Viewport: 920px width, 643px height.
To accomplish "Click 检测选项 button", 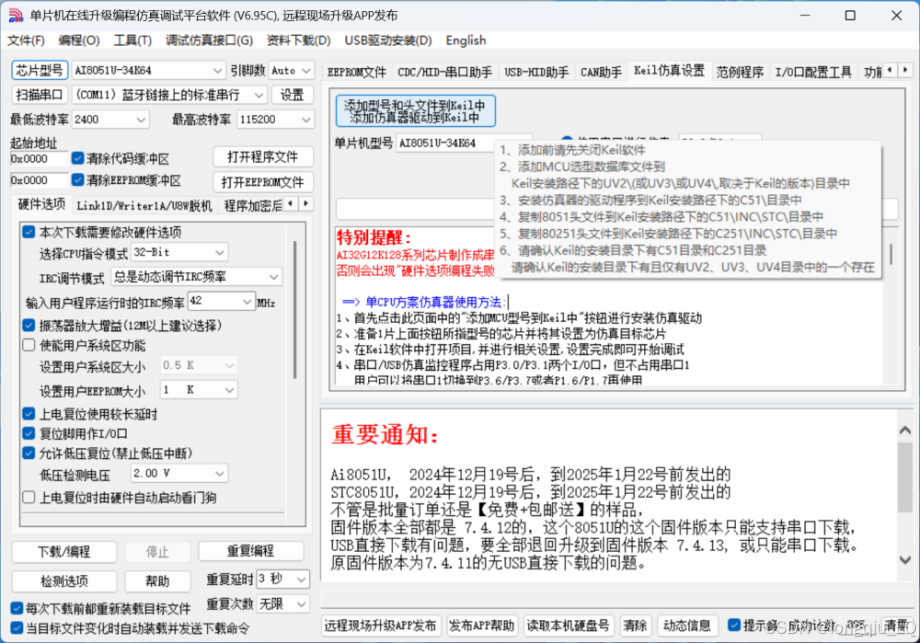I will (x=64, y=581).
